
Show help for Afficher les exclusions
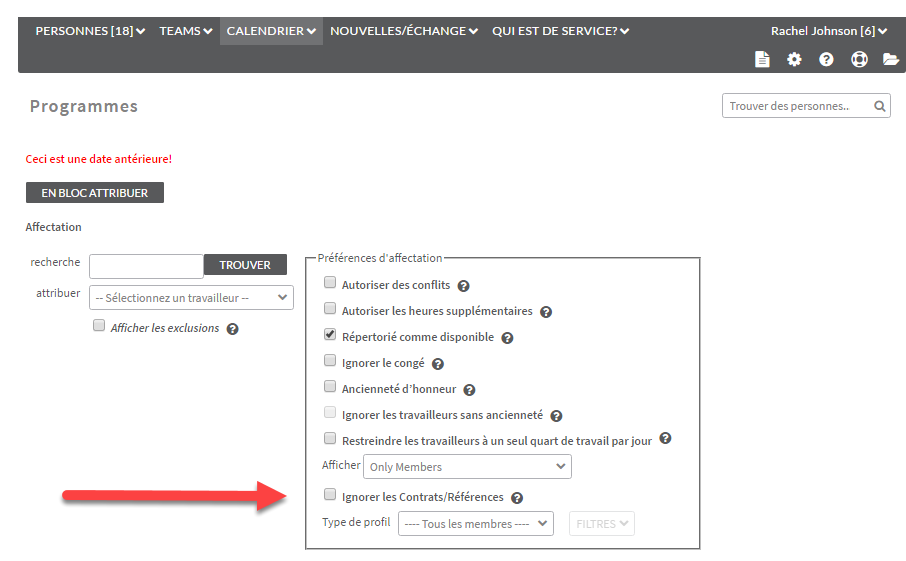click(232, 329)
